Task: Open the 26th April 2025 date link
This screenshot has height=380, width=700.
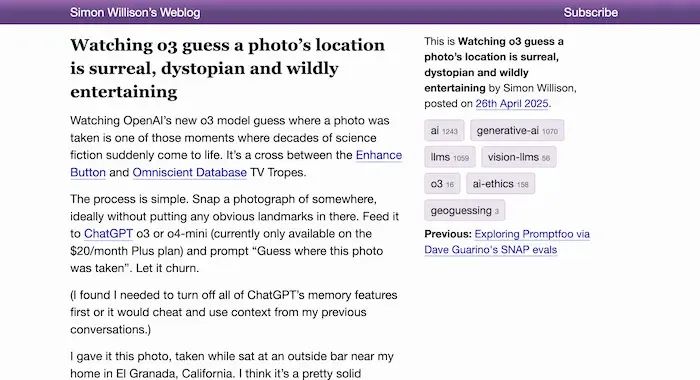Action: click(512, 103)
